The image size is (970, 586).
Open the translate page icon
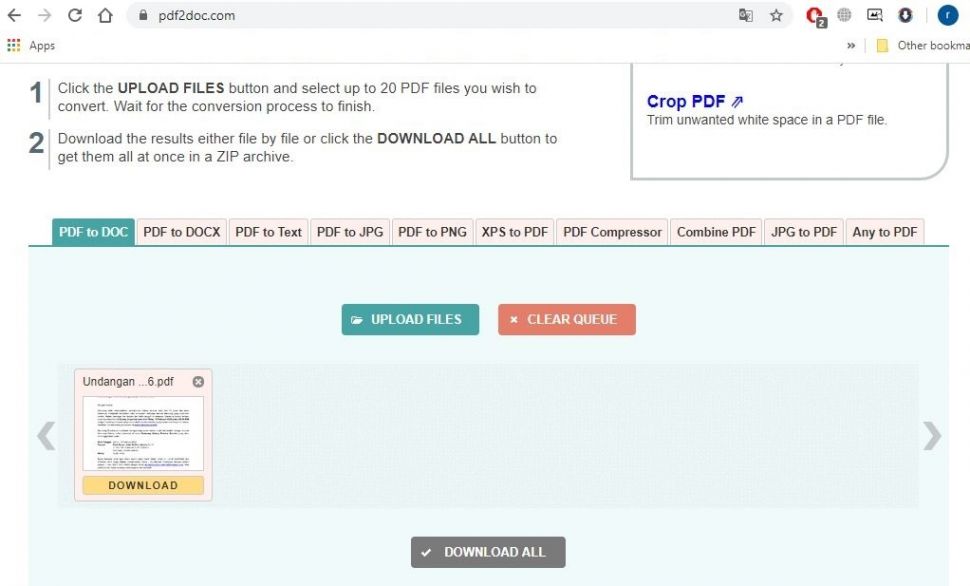point(745,15)
